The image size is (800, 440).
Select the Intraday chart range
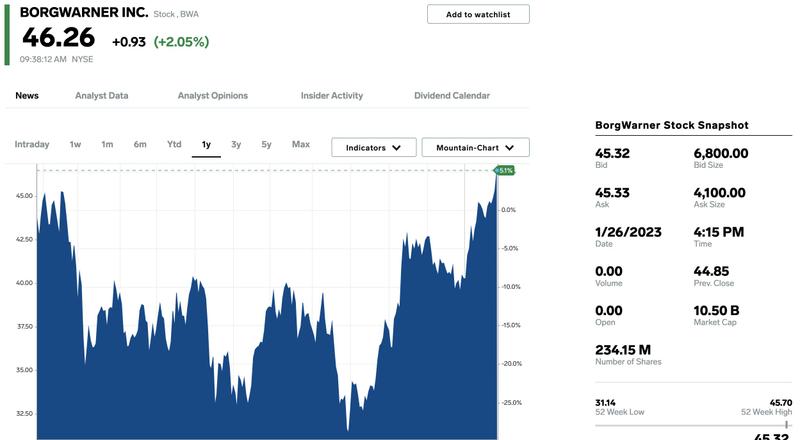(x=32, y=144)
